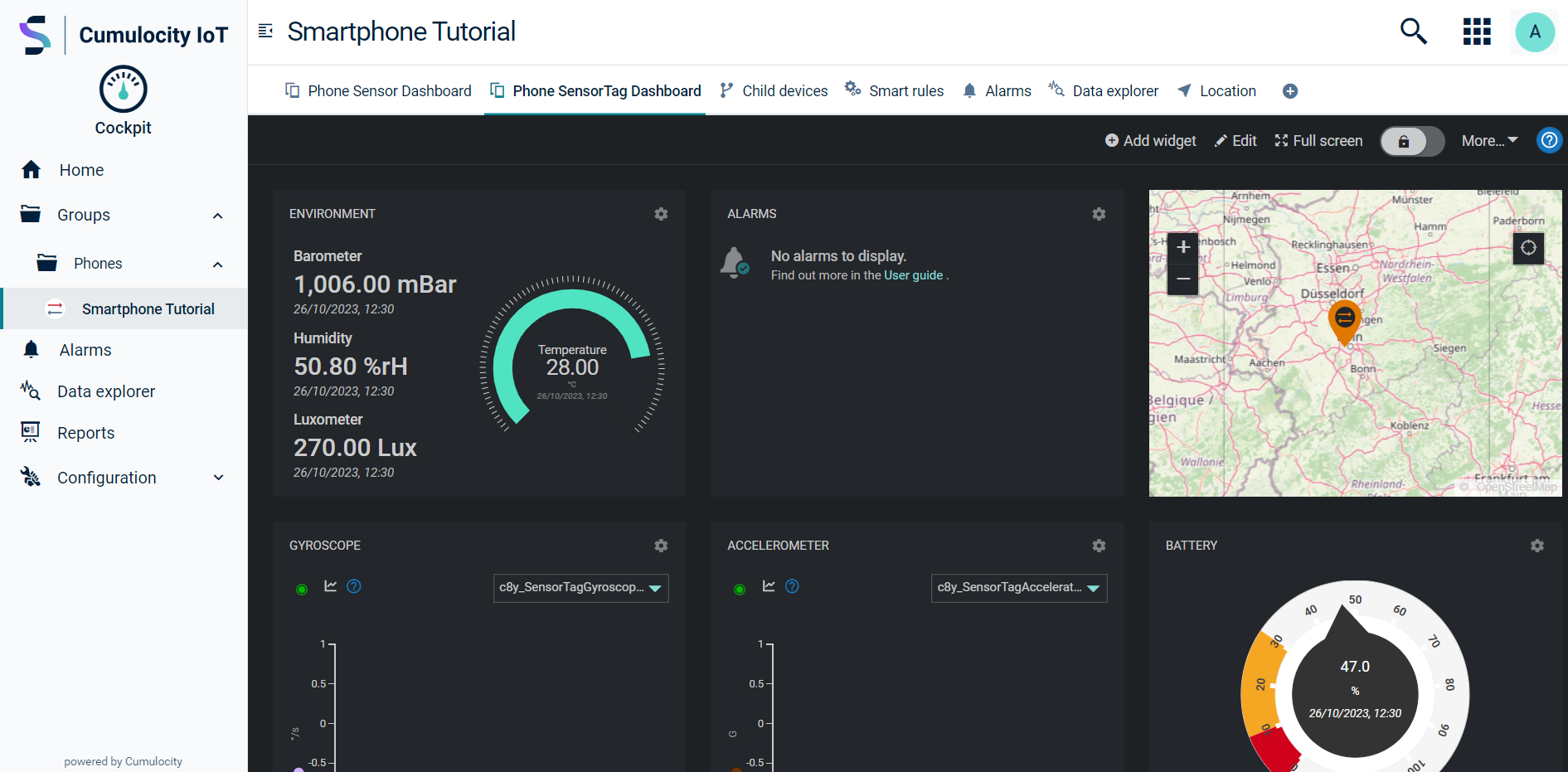Screen dimensions: 1568x772
Task: Open the Accelerometer widget help icon
Action: pos(792,586)
